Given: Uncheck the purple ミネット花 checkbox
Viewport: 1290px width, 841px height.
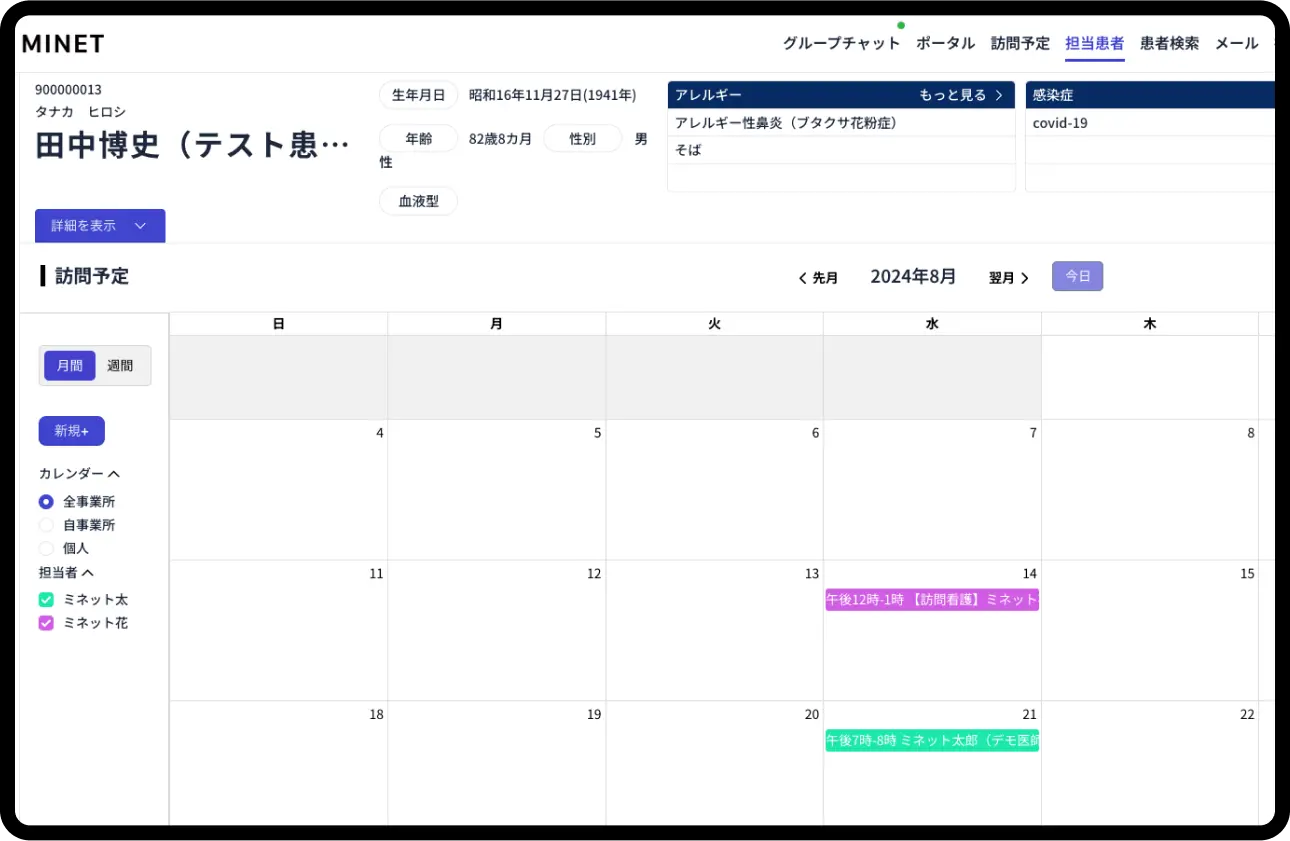Looking at the screenshot, I should 46,623.
